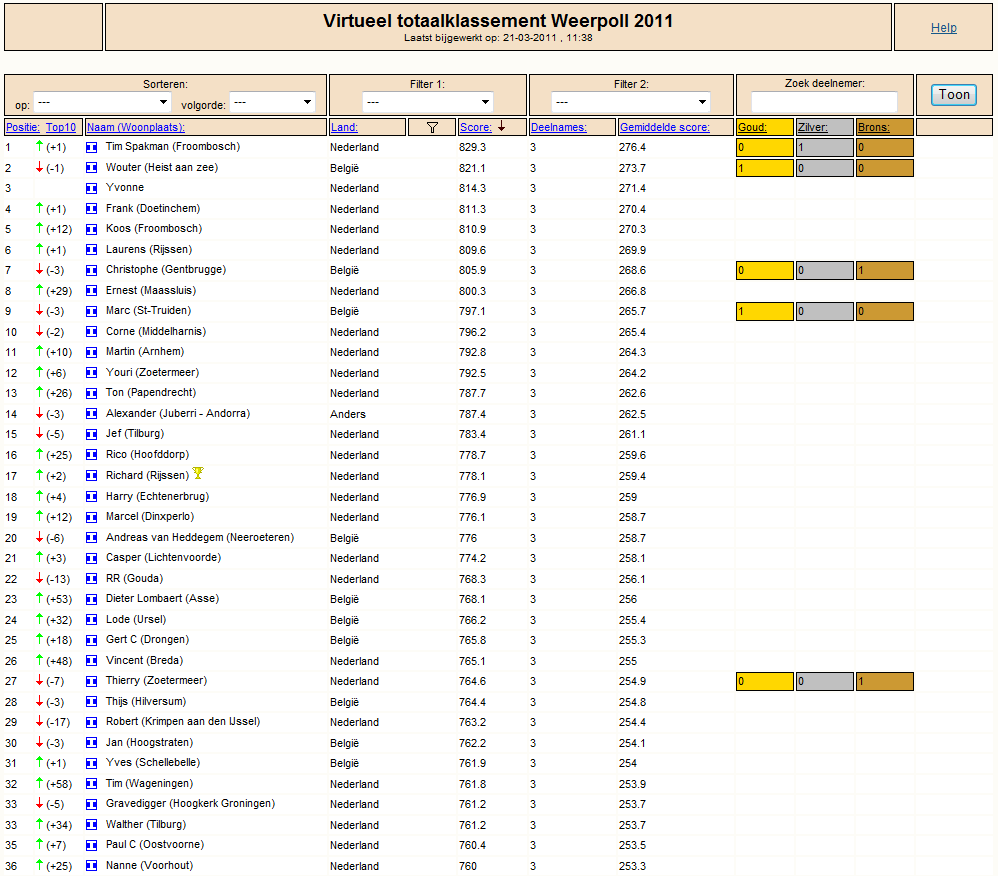The height and width of the screenshot is (876, 998).
Task: Expand the Filter 1 dropdown
Action: click(x=428, y=102)
